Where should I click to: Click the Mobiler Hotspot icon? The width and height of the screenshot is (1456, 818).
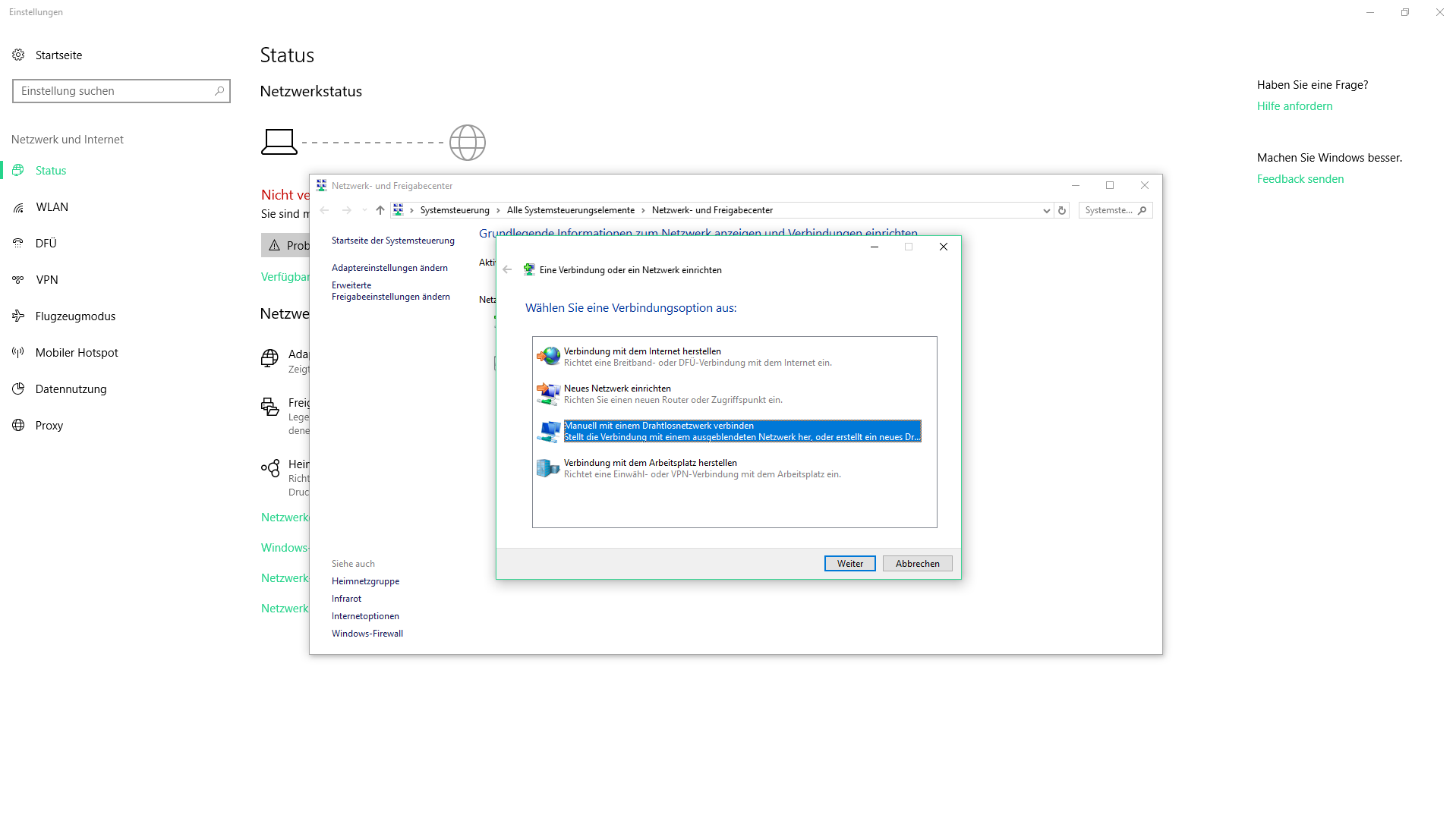pos(18,352)
